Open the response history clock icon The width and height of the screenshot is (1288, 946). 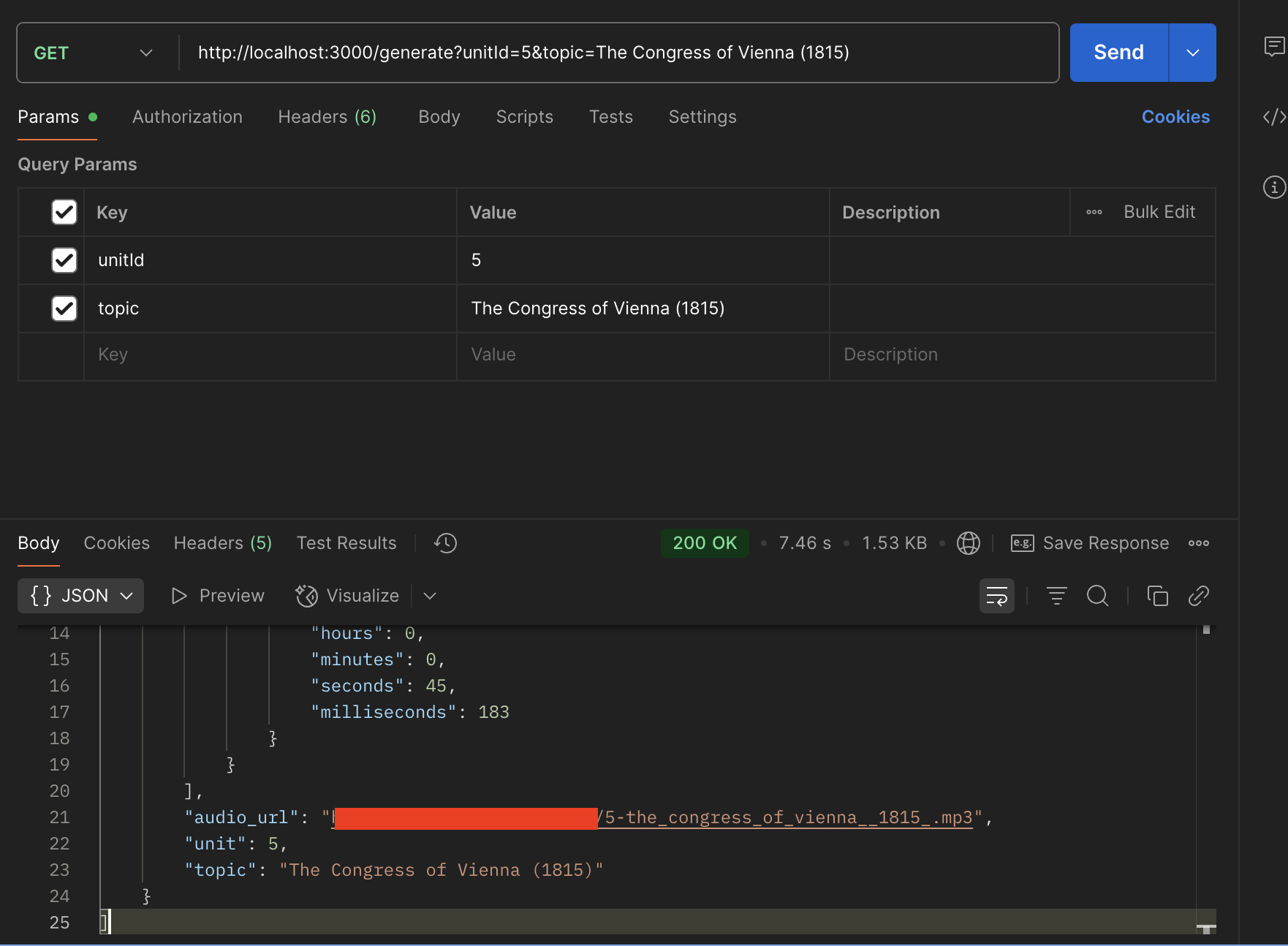pos(445,543)
